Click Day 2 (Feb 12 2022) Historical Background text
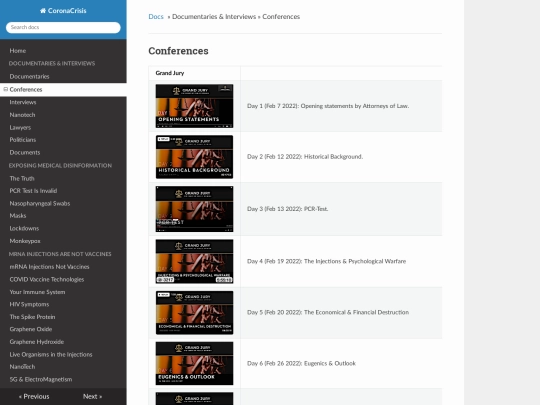The height and width of the screenshot is (405, 540). (305, 157)
